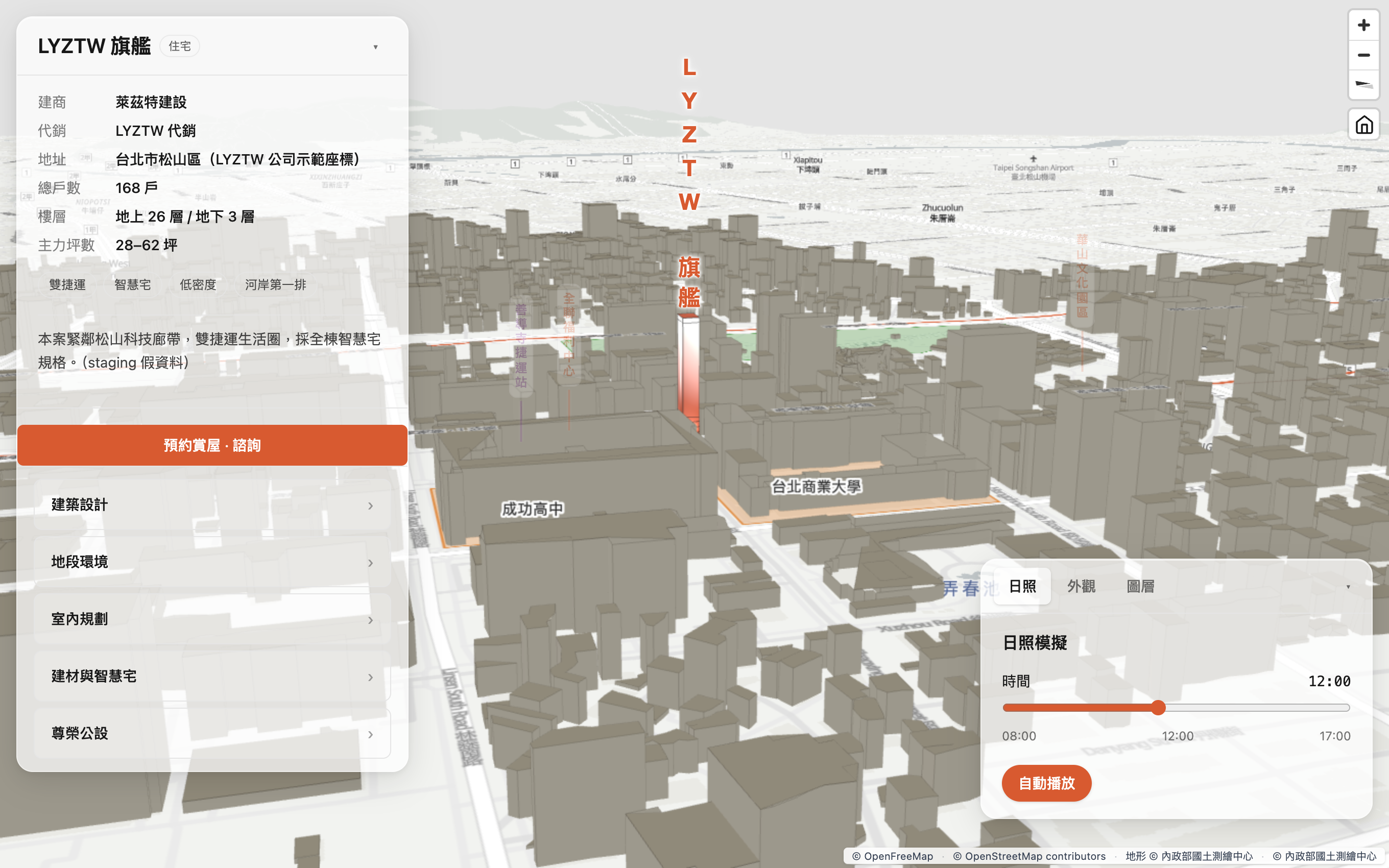Select the 成功高中 map label
The height and width of the screenshot is (868, 1389).
(532, 509)
